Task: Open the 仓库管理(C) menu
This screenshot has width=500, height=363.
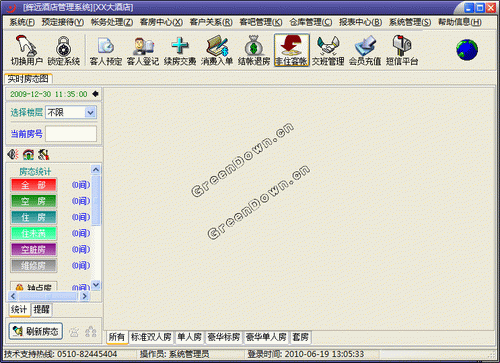Action: coord(311,22)
